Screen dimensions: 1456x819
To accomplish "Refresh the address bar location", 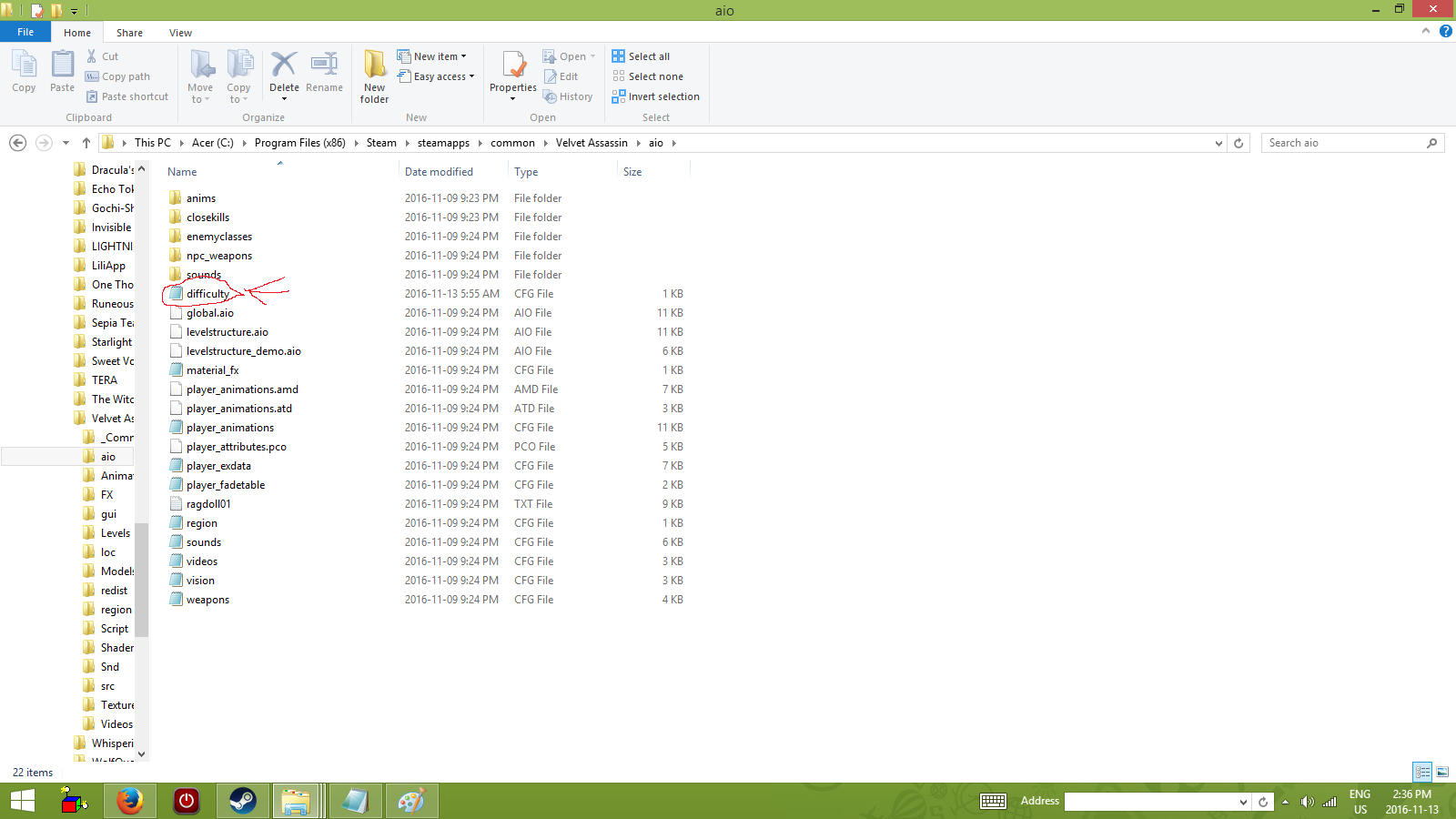I will [x=1239, y=143].
